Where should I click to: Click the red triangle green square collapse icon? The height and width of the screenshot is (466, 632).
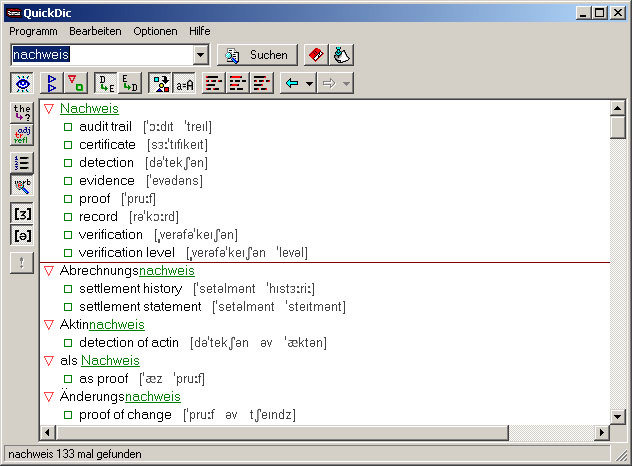pos(75,83)
